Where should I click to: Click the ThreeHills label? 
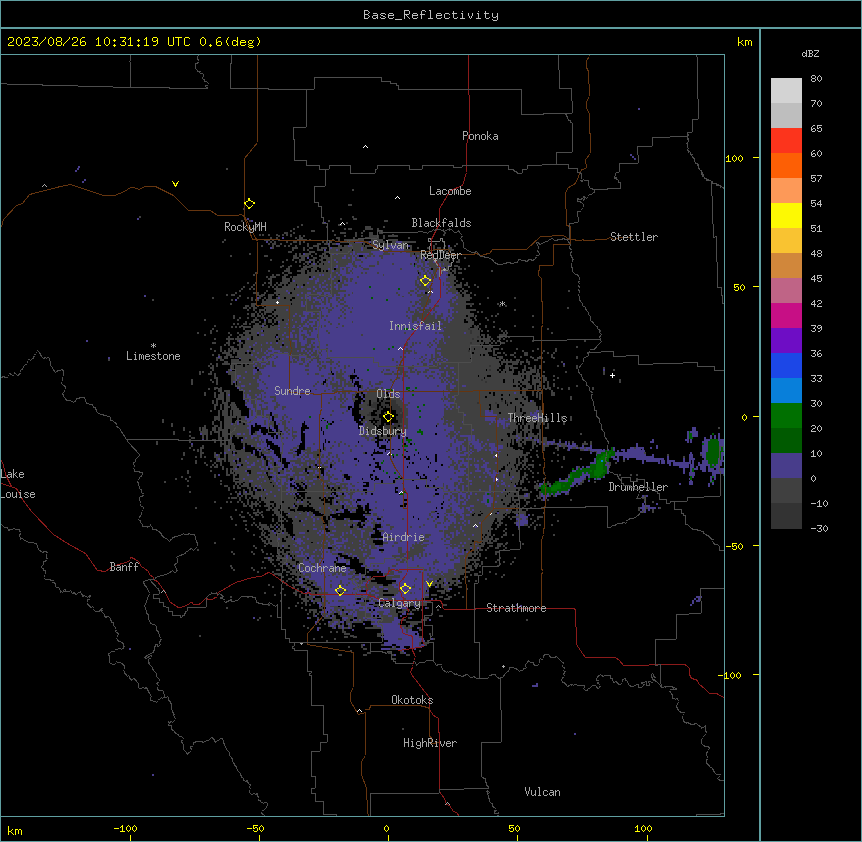coord(537,418)
